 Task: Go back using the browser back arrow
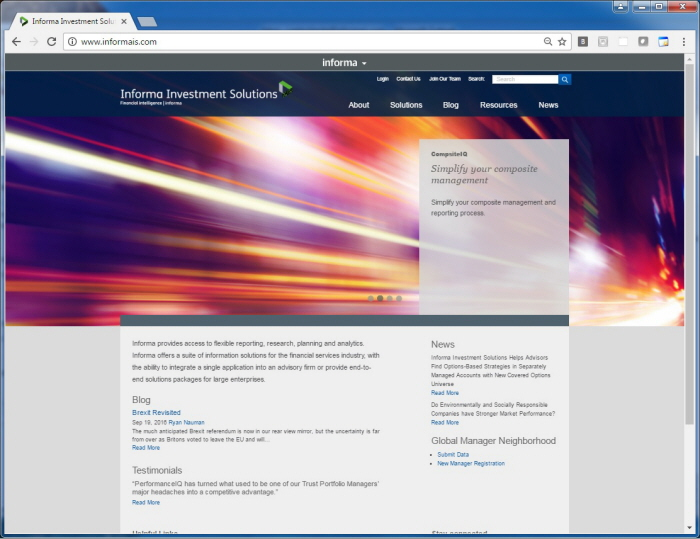coord(17,42)
